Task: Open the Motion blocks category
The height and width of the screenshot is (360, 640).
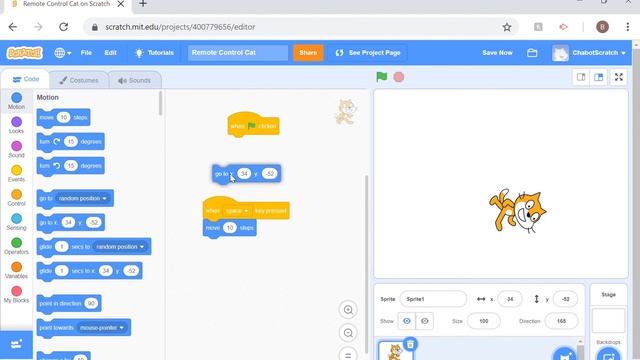Action: tap(16, 101)
